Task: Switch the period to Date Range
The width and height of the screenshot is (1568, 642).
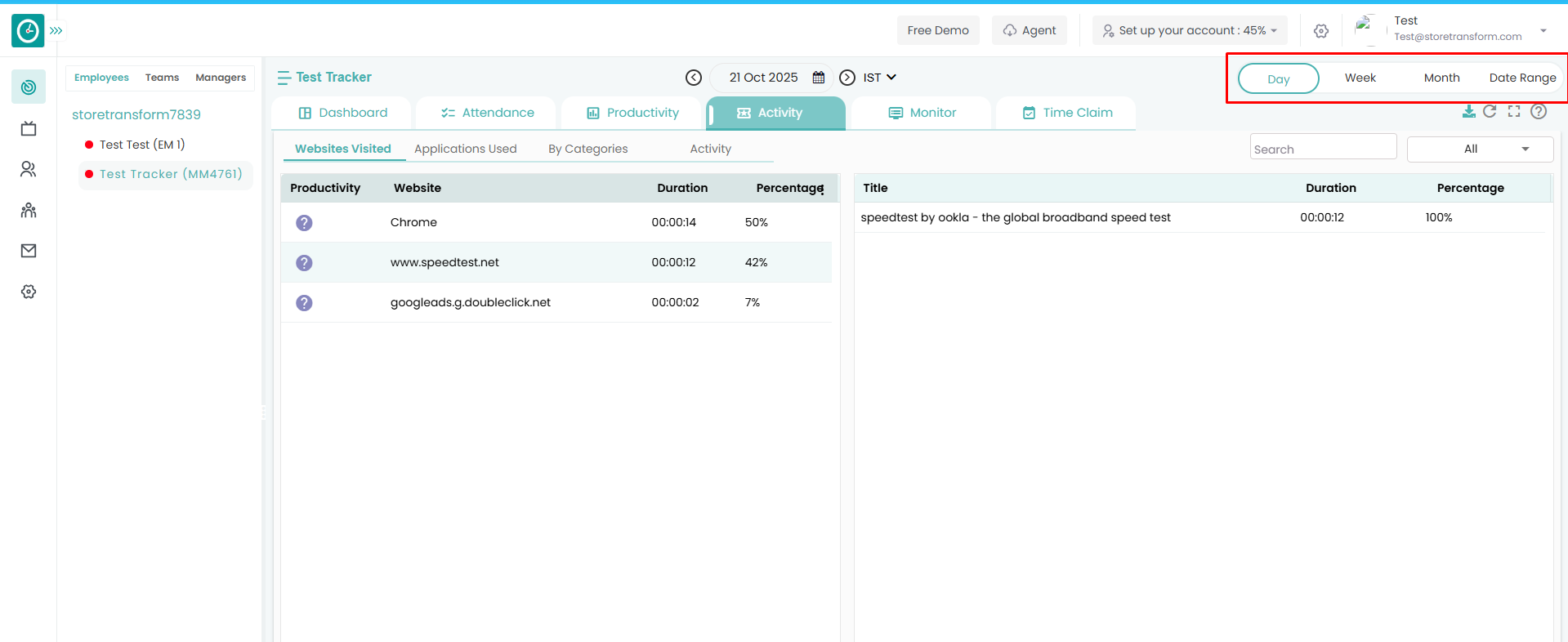Action: pos(1522,78)
